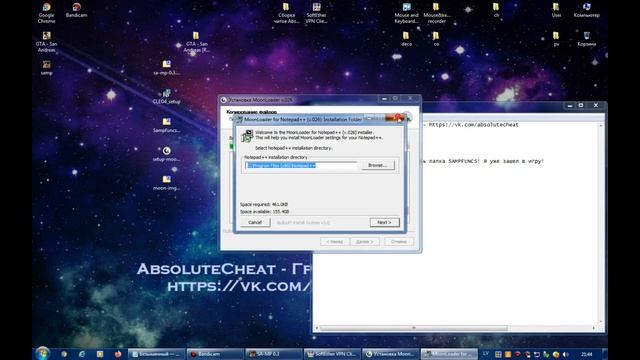Select the User folder on desktop
Screen dimensions: 640x360
point(556,10)
